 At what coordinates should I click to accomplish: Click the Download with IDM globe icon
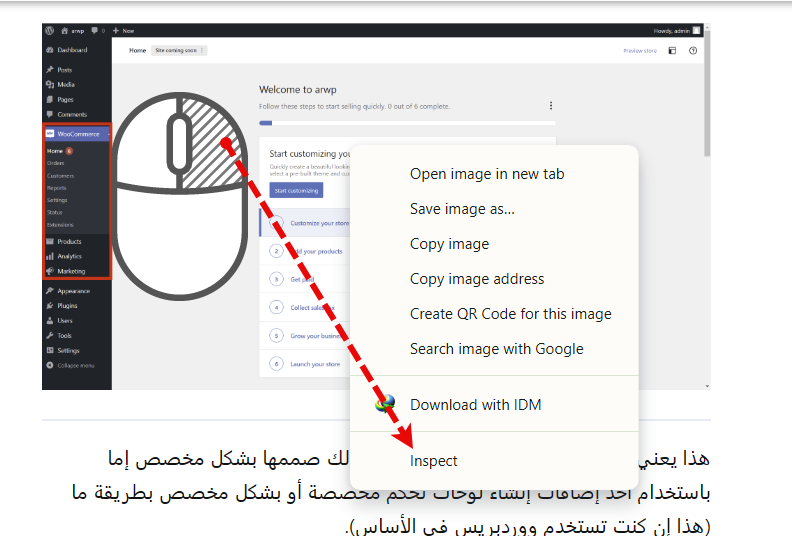(x=385, y=404)
